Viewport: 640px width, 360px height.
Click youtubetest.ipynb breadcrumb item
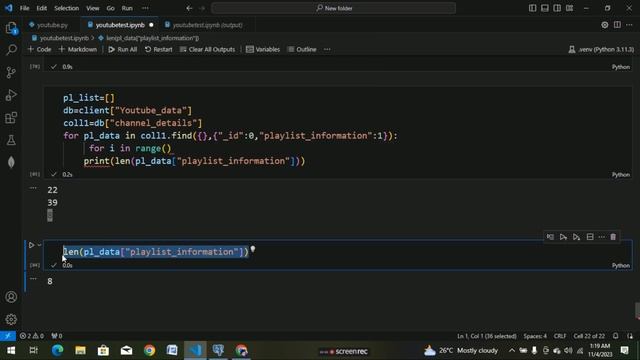[60, 38]
